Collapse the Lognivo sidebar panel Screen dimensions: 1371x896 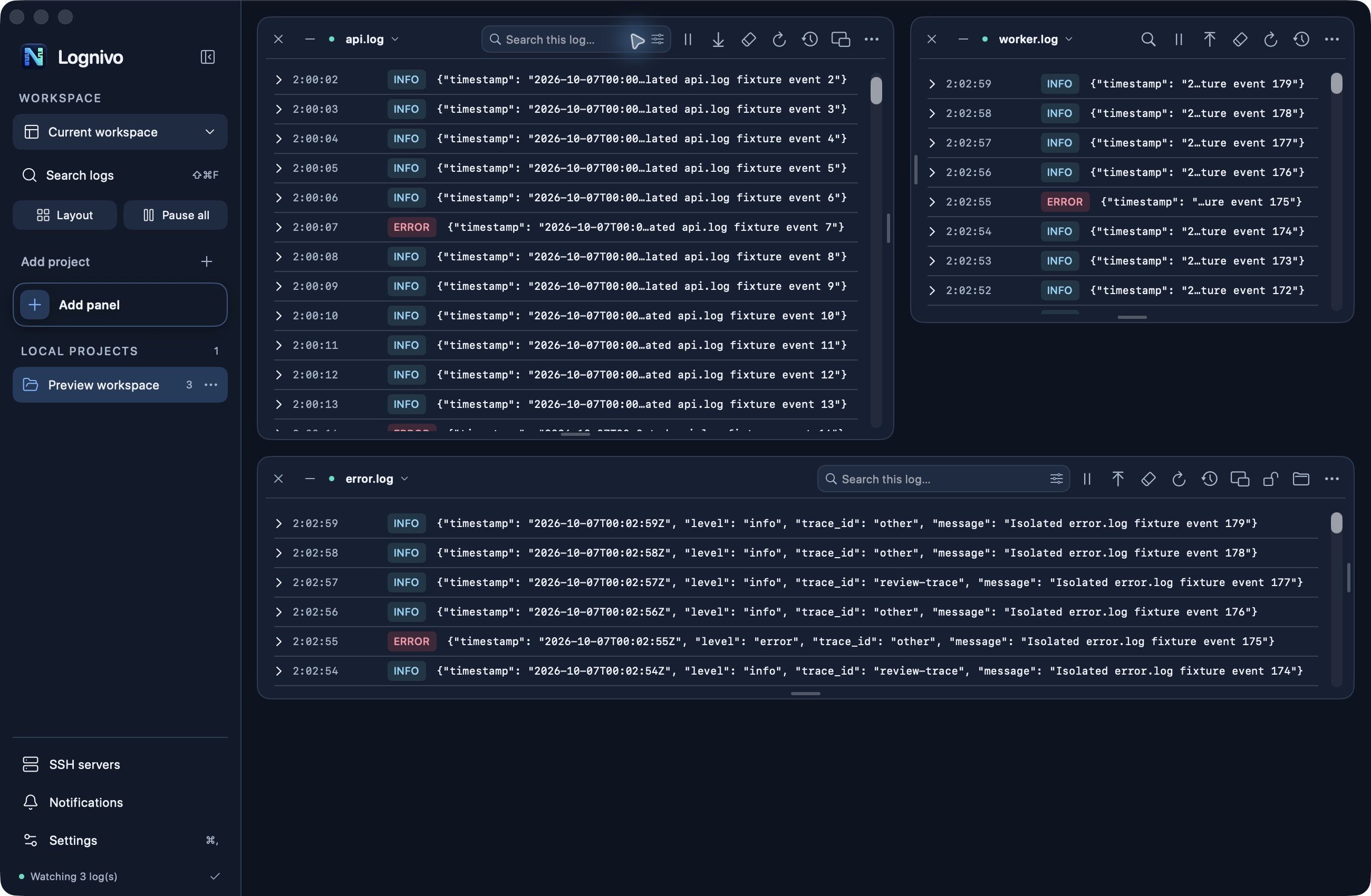(x=207, y=57)
